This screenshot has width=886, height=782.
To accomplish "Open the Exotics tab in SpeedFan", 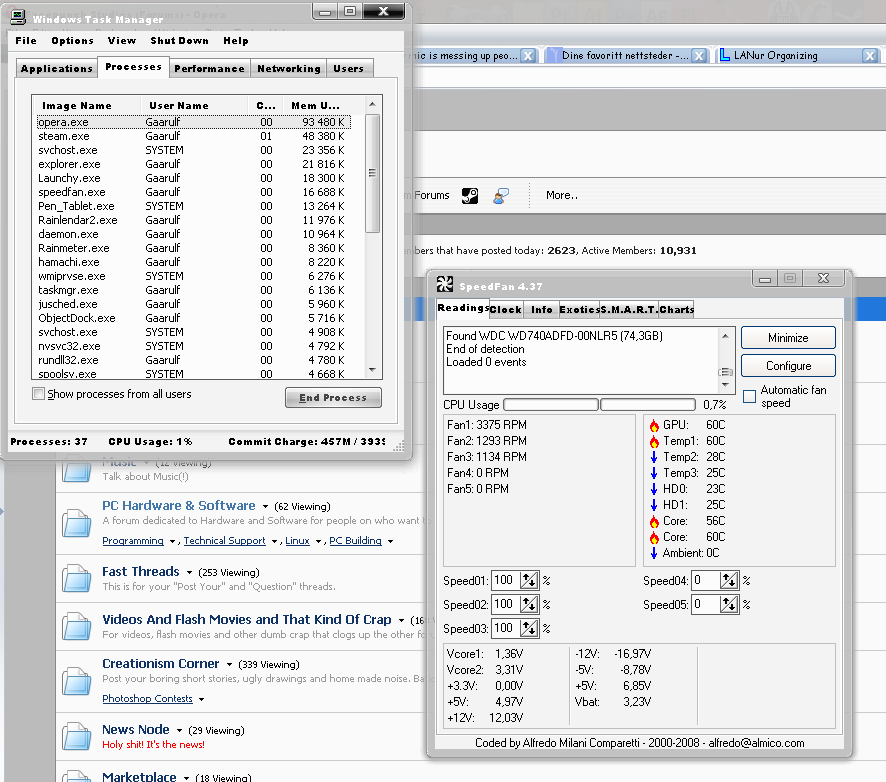I will tap(579, 310).
